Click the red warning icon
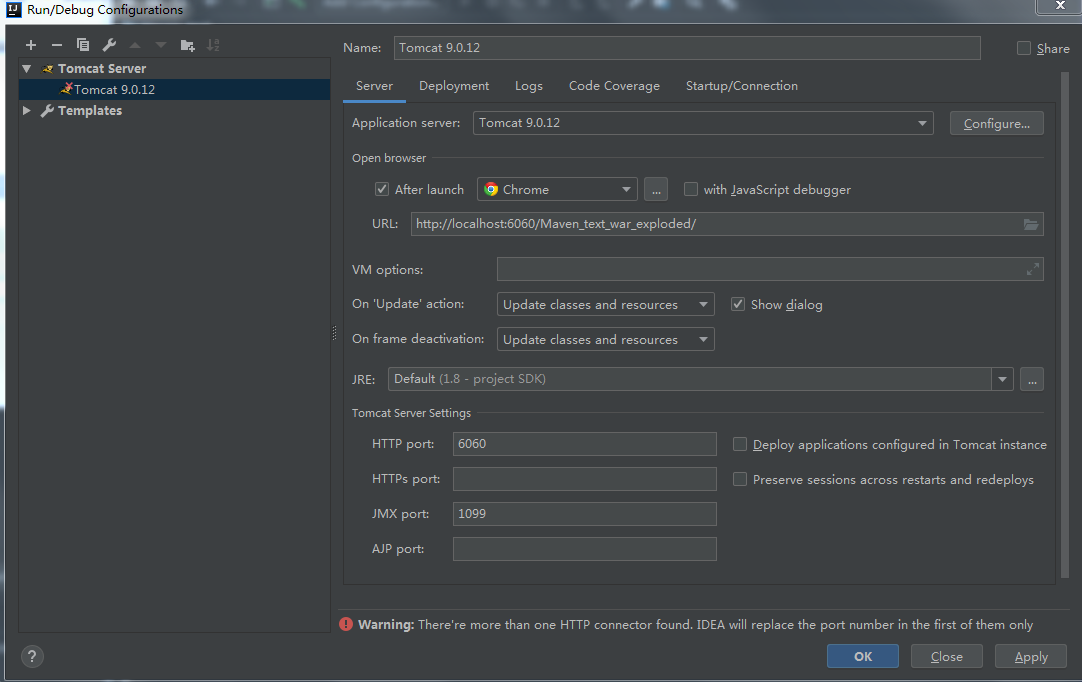 (346, 624)
